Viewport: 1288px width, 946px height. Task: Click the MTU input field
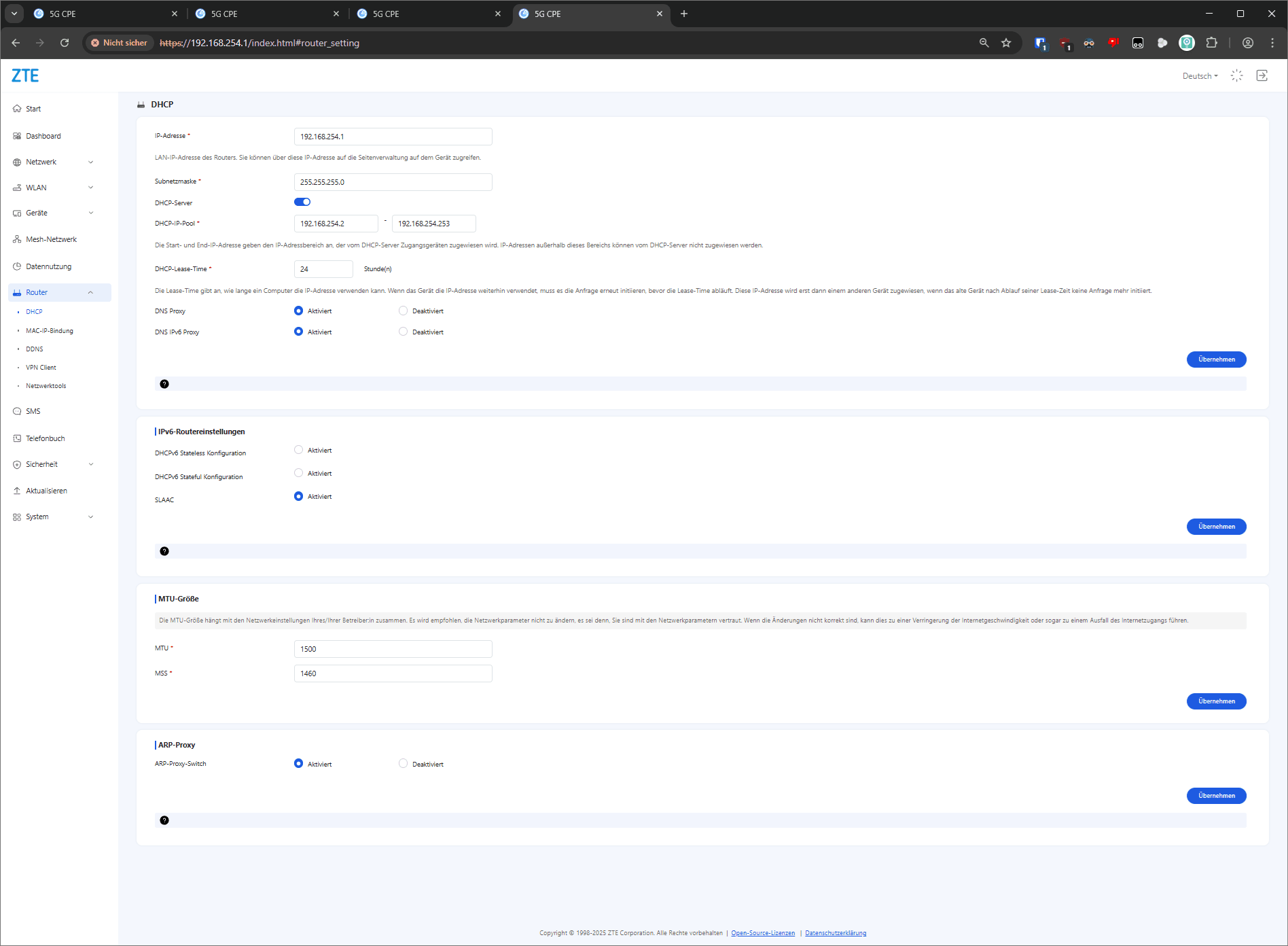click(393, 649)
